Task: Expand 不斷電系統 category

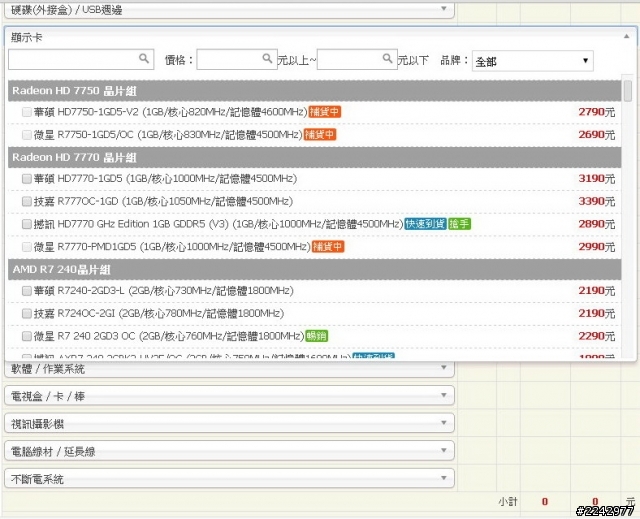Action: (229, 478)
